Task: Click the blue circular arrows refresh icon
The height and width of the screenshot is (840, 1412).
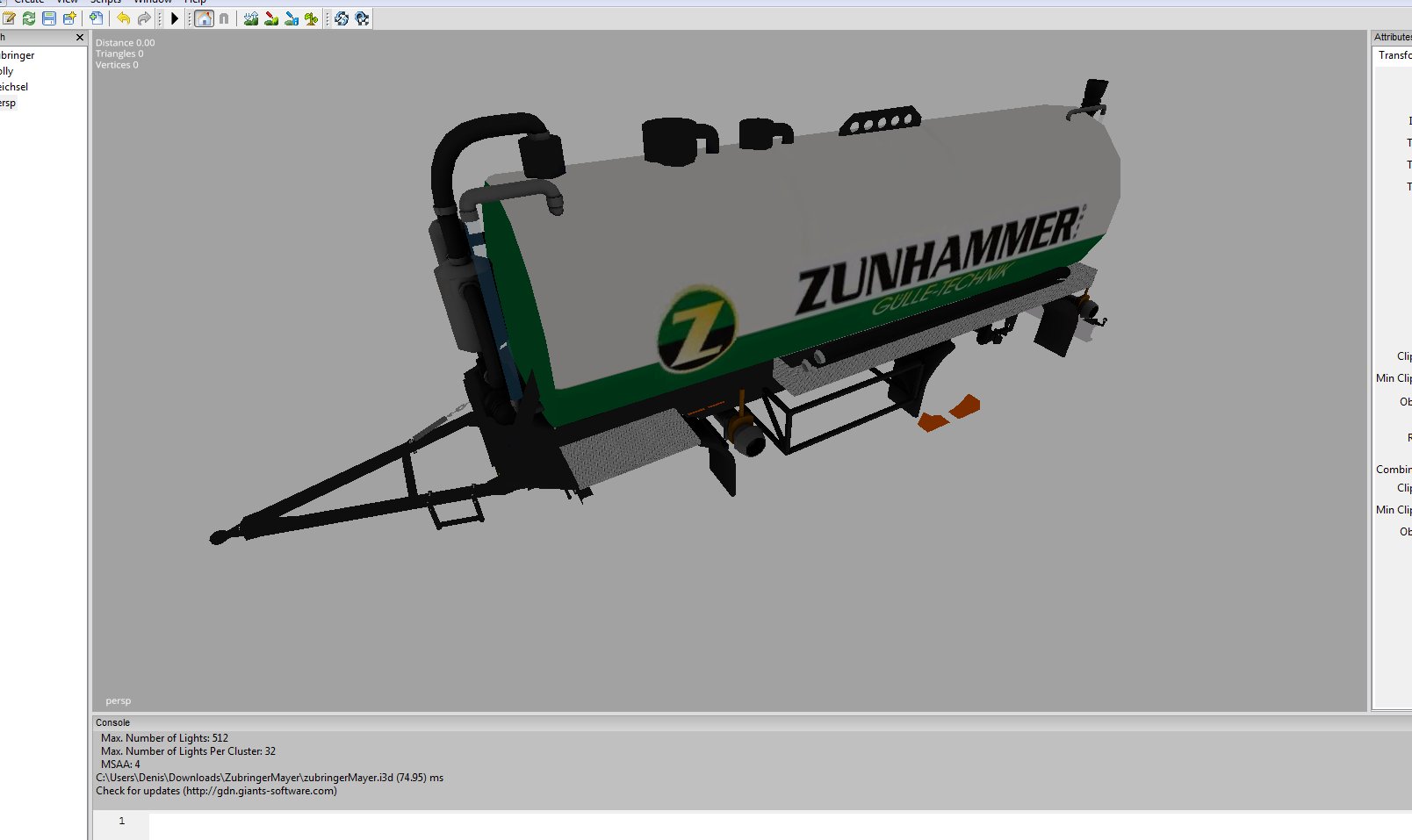Action: 342,18
